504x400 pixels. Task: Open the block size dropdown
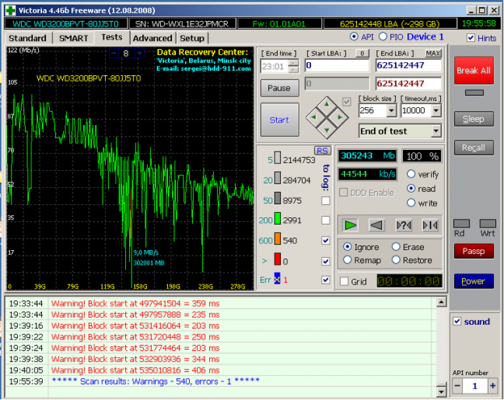[391, 110]
